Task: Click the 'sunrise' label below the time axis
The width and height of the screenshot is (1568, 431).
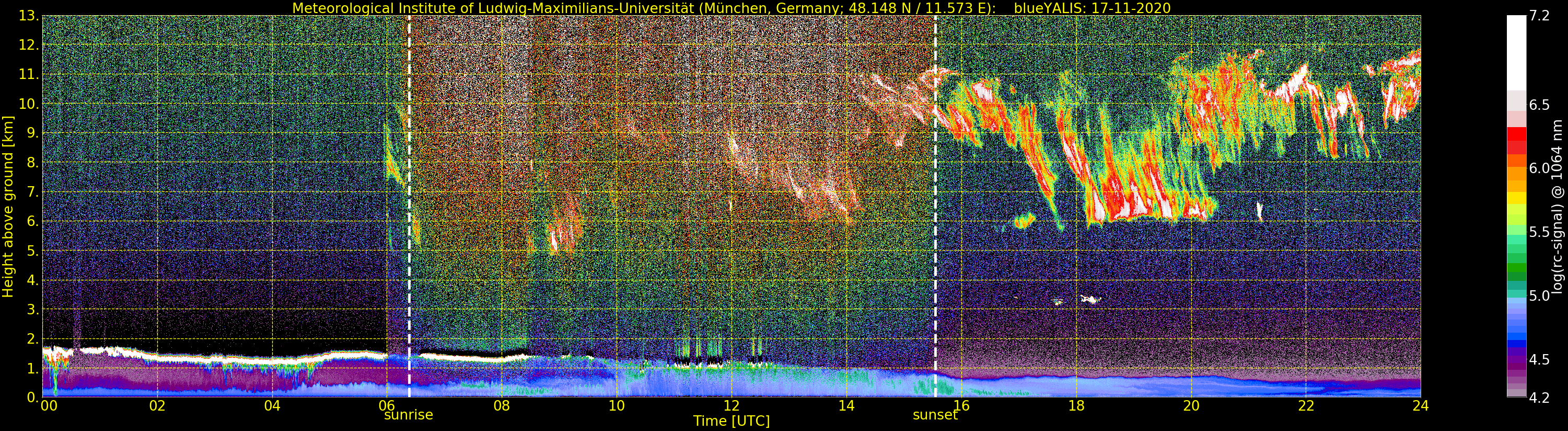Action: tap(409, 415)
